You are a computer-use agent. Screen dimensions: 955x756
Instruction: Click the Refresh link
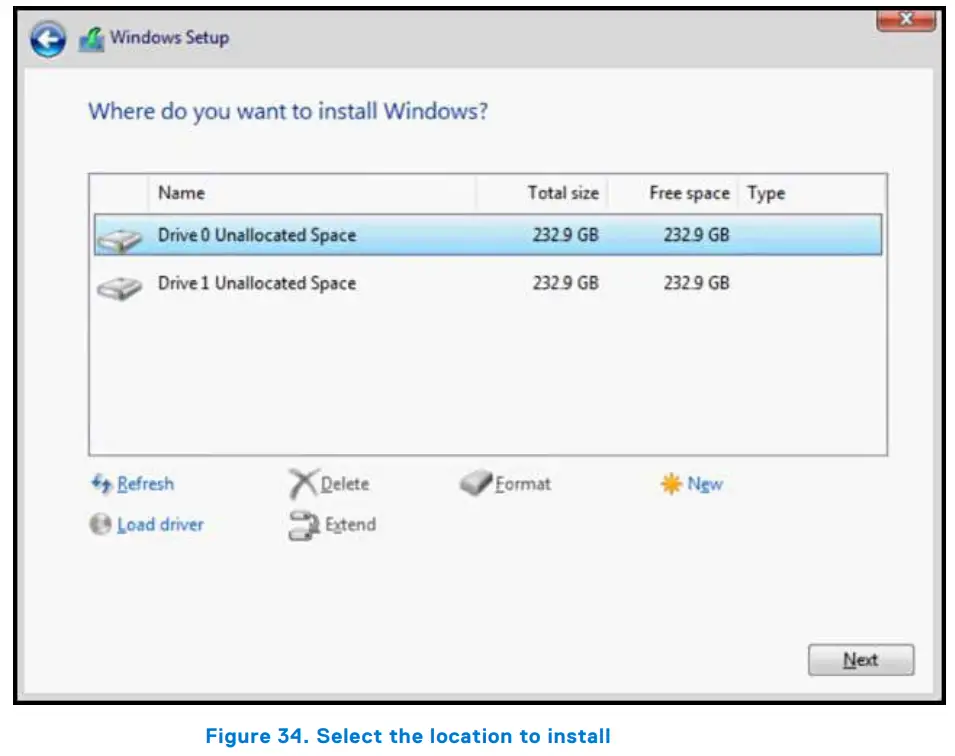[146, 484]
